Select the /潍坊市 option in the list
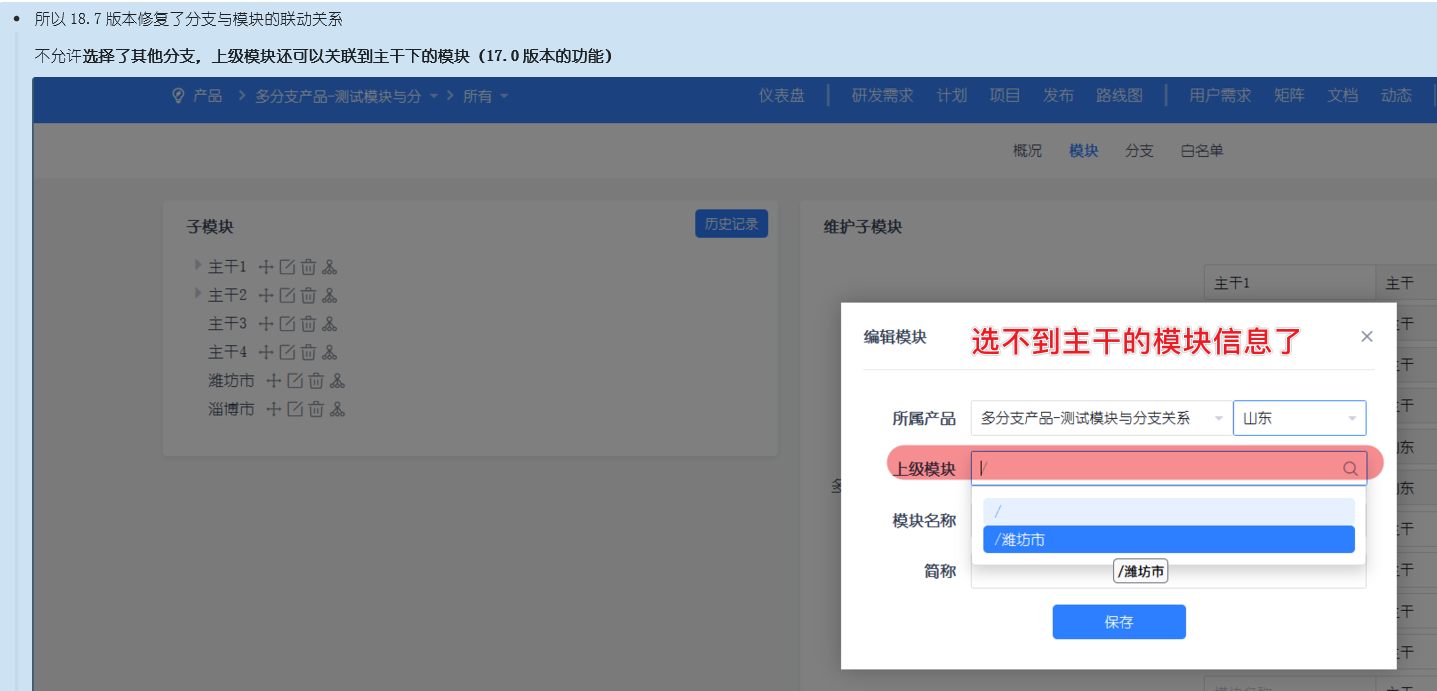Viewport: 1437px width, 691px height. 1168,540
